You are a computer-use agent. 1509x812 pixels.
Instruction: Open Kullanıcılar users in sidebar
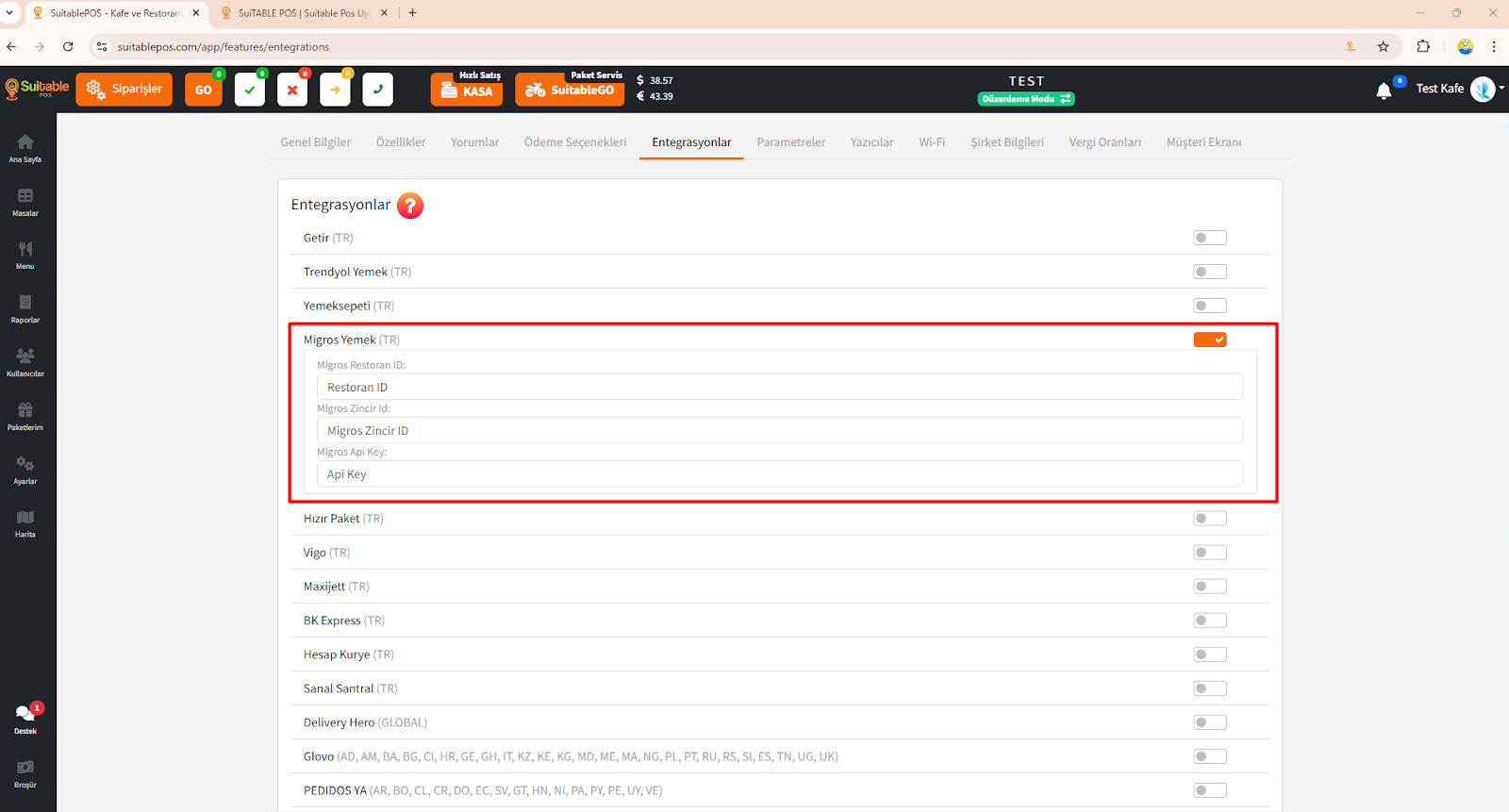coord(25,362)
